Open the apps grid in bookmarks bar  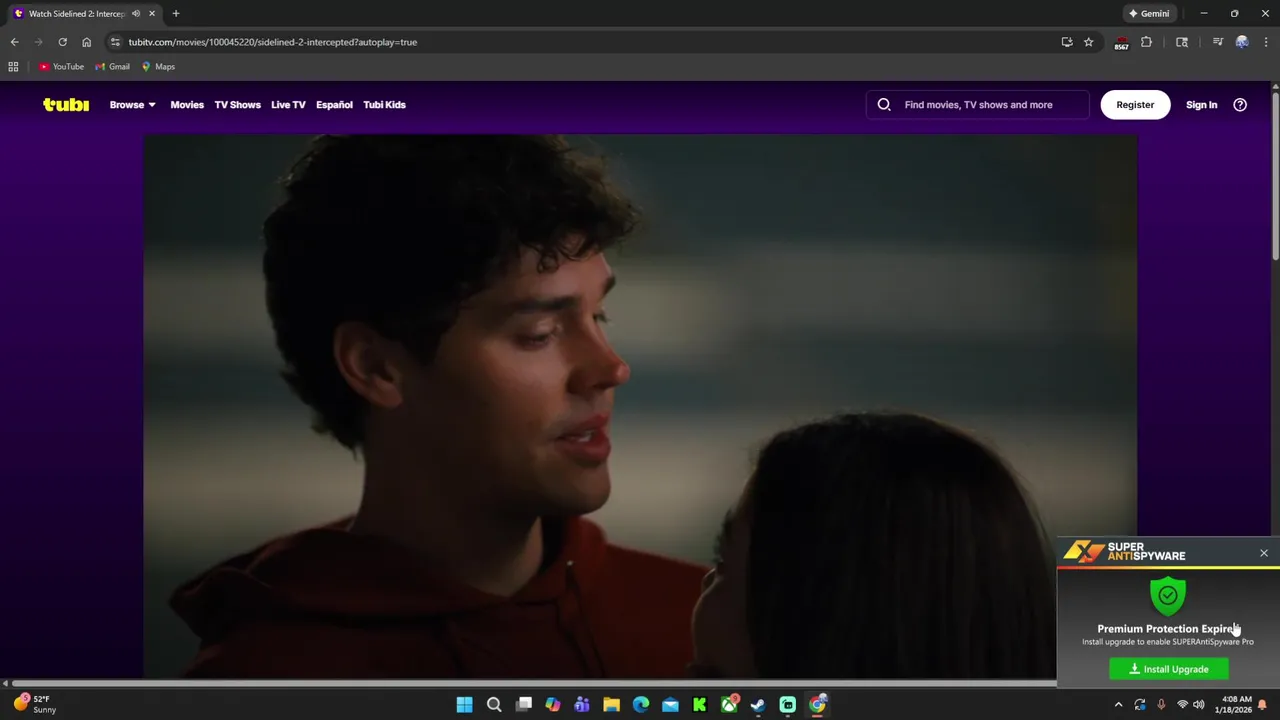click(x=13, y=67)
